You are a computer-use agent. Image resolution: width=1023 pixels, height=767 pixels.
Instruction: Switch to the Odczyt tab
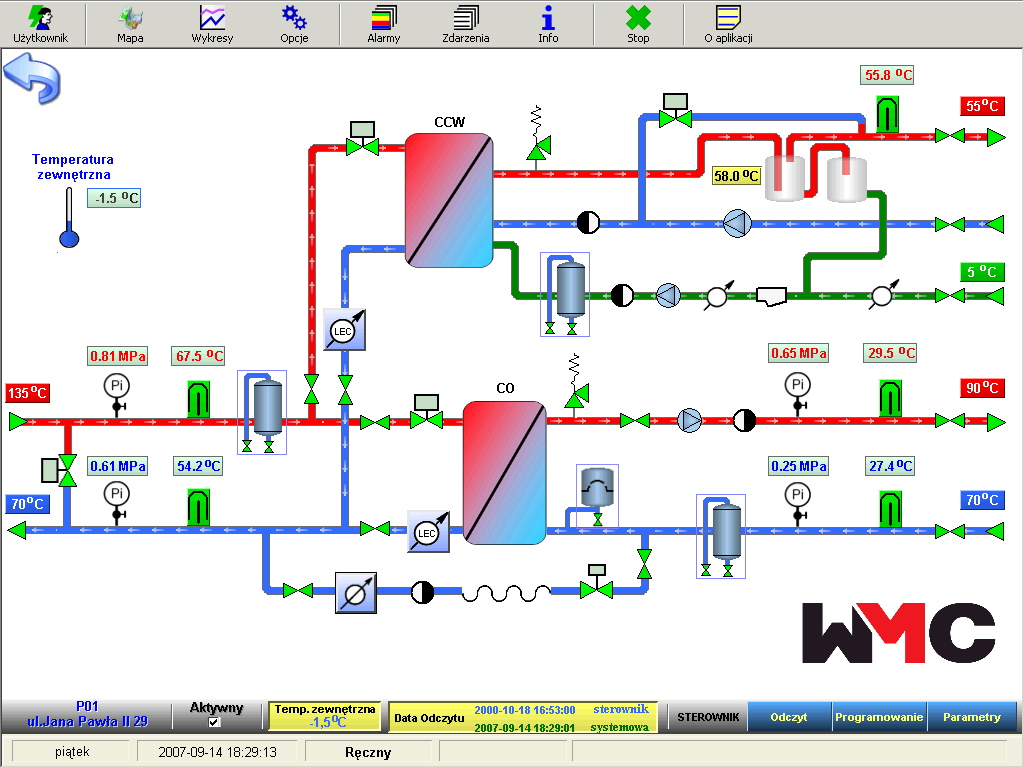point(789,717)
